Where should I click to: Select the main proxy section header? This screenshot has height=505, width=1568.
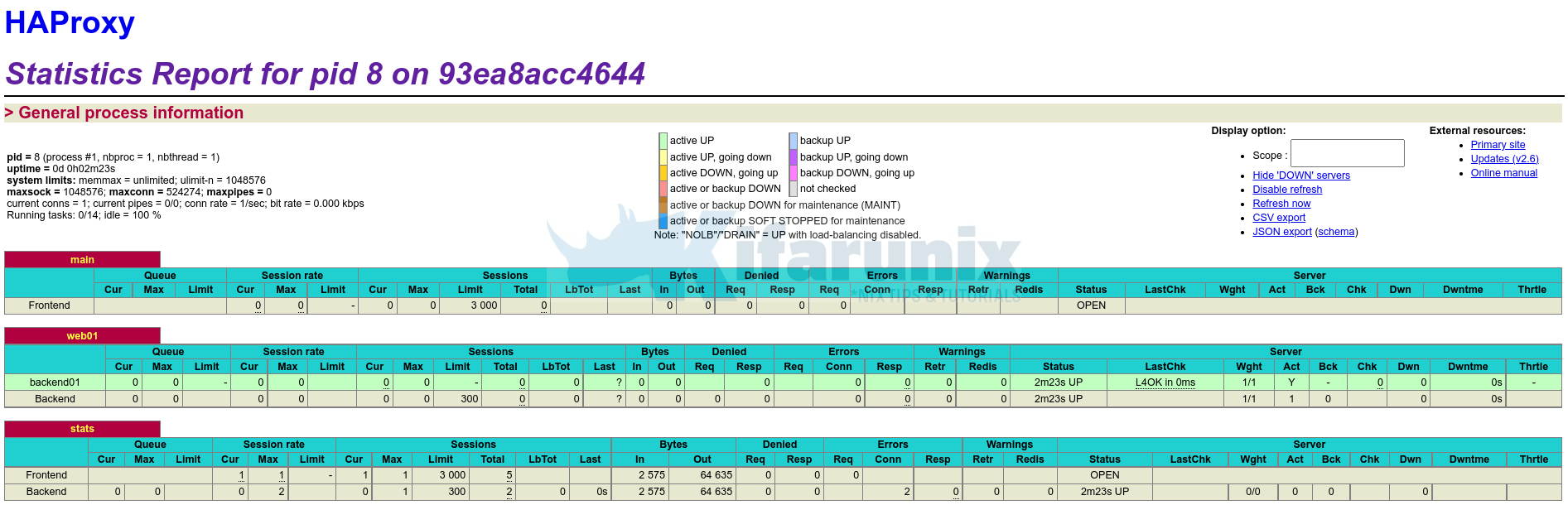82,260
